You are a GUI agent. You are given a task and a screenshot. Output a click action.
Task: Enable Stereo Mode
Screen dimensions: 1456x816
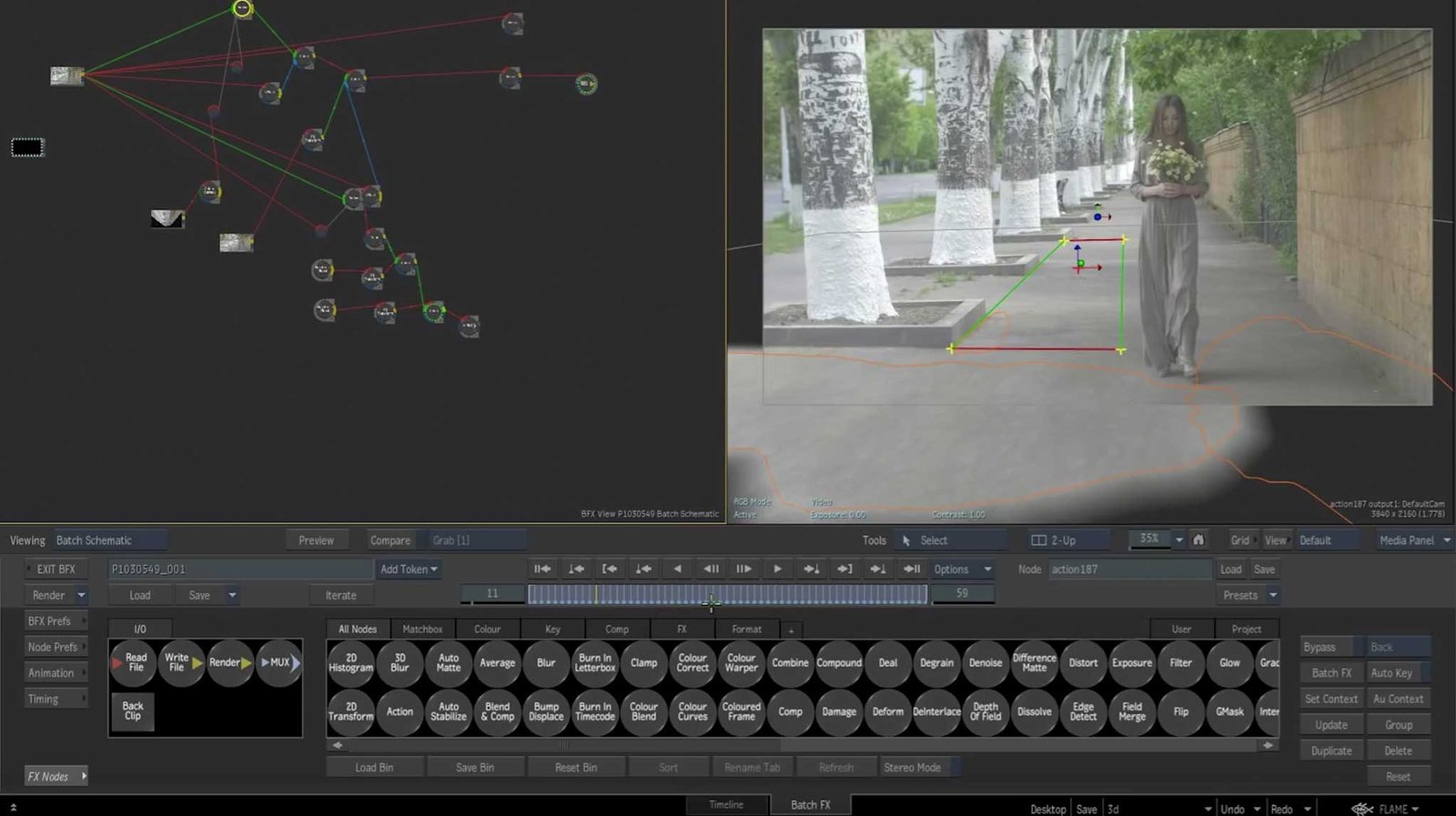click(913, 767)
